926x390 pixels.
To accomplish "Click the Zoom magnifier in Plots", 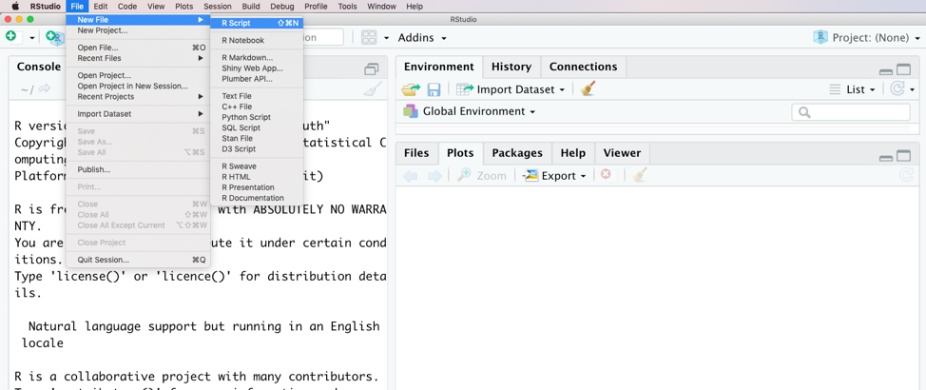I will point(464,175).
